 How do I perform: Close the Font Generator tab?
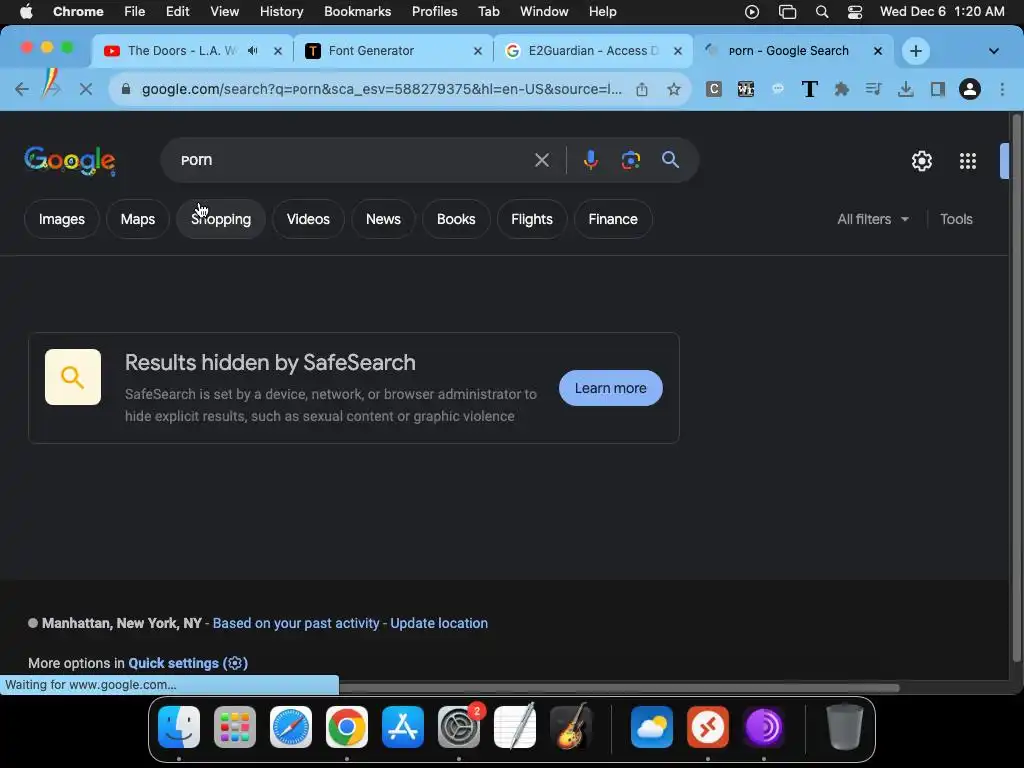point(477,51)
